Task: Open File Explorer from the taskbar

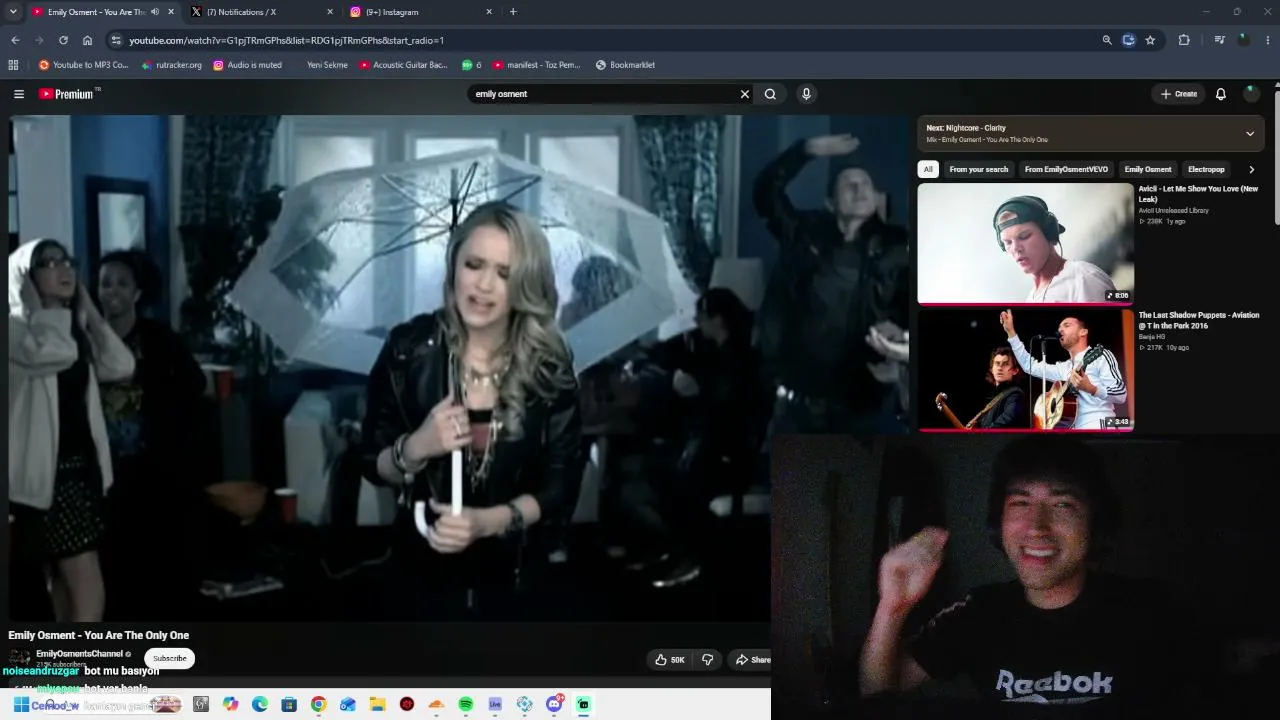Action: [x=377, y=704]
